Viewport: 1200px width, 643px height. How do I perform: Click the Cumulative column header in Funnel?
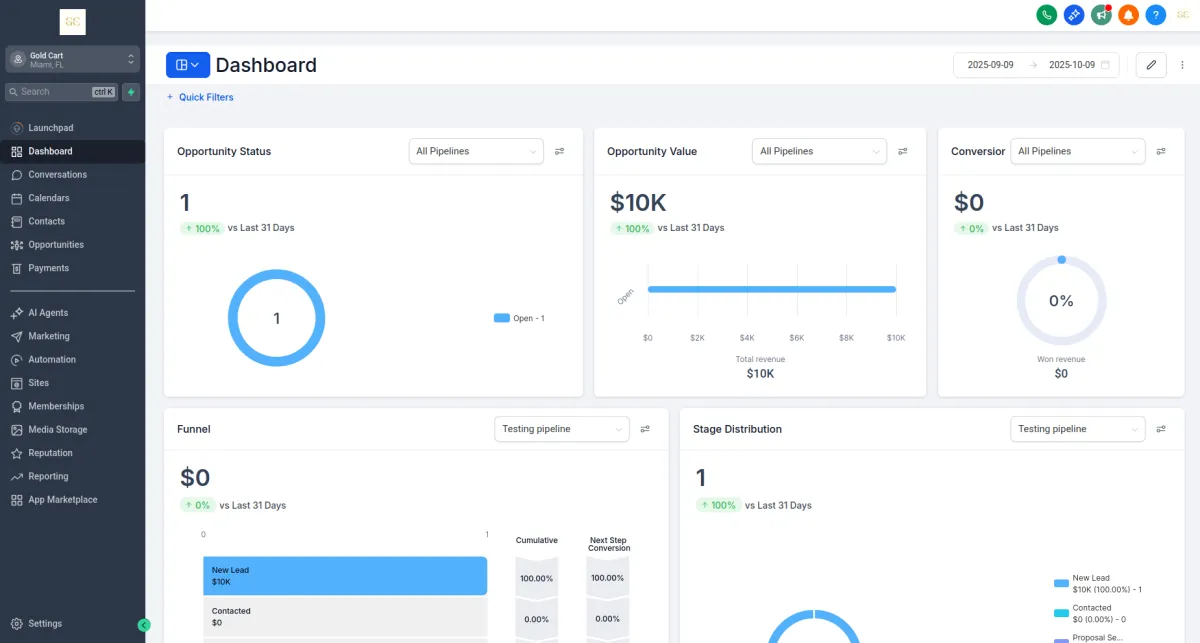tap(537, 540)
